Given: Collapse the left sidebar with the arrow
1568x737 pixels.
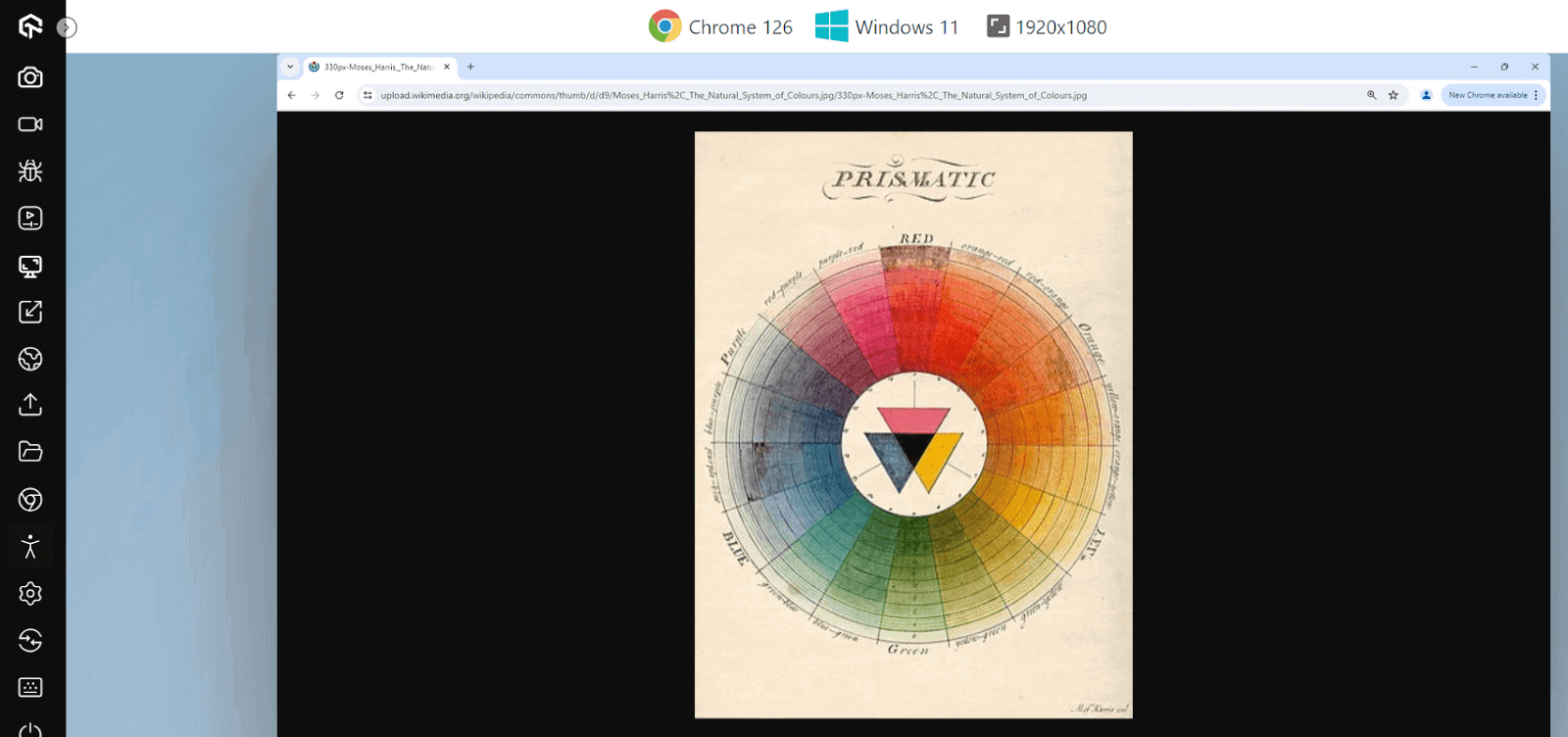Looking at the screenshot, I should coord(67,27).
